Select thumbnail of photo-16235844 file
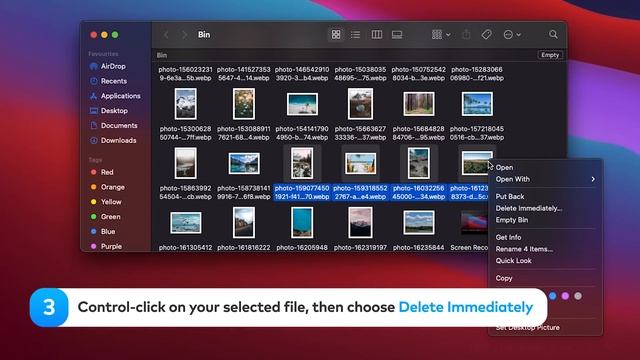 (x=419, y=222)
